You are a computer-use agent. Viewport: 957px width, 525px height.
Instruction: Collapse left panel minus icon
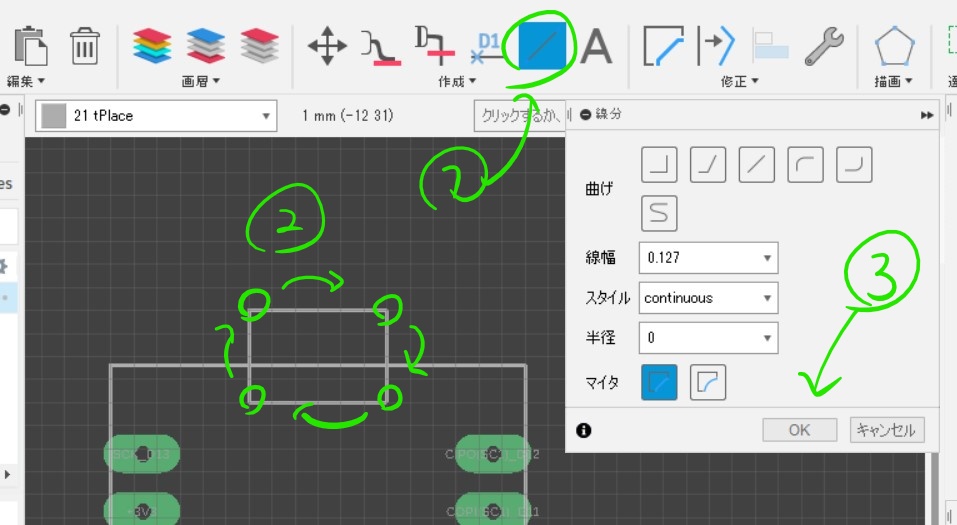click(x=5, y=110)
